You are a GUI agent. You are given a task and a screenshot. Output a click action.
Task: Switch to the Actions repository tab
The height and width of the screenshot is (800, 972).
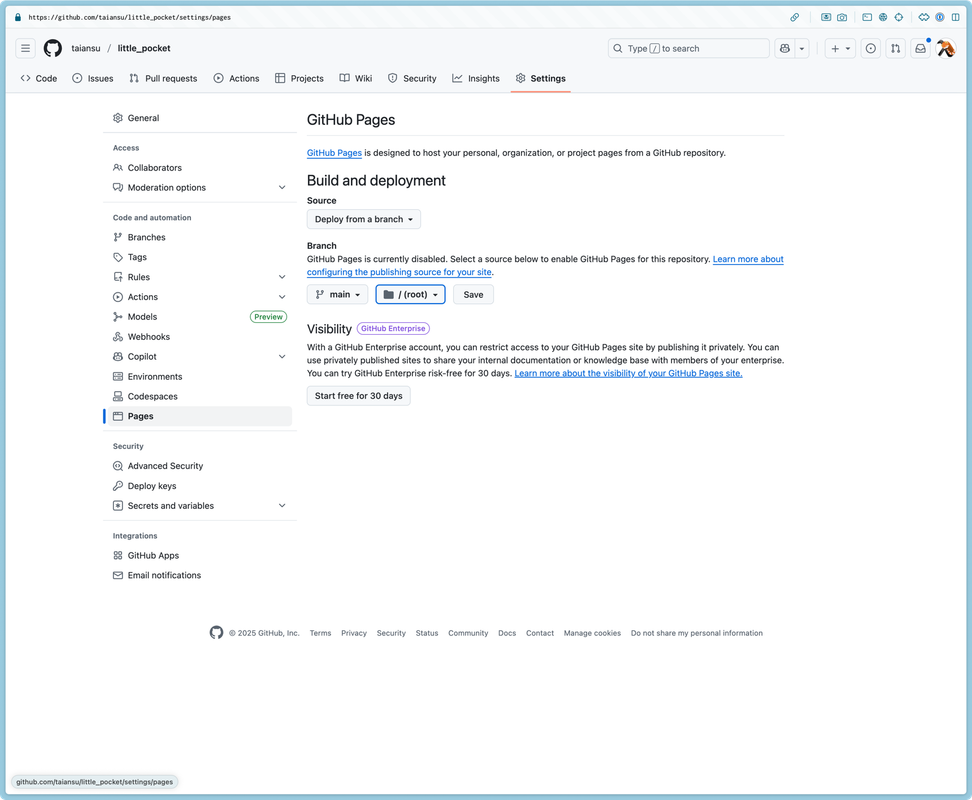(x=236, y=78)
